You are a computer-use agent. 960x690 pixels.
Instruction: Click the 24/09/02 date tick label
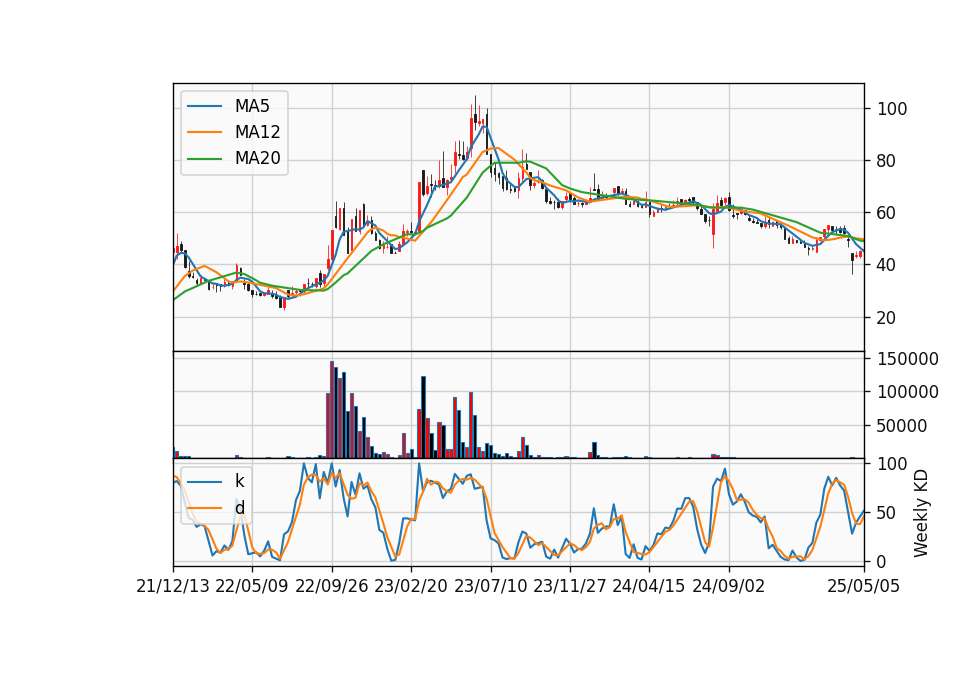pos(729,586)
